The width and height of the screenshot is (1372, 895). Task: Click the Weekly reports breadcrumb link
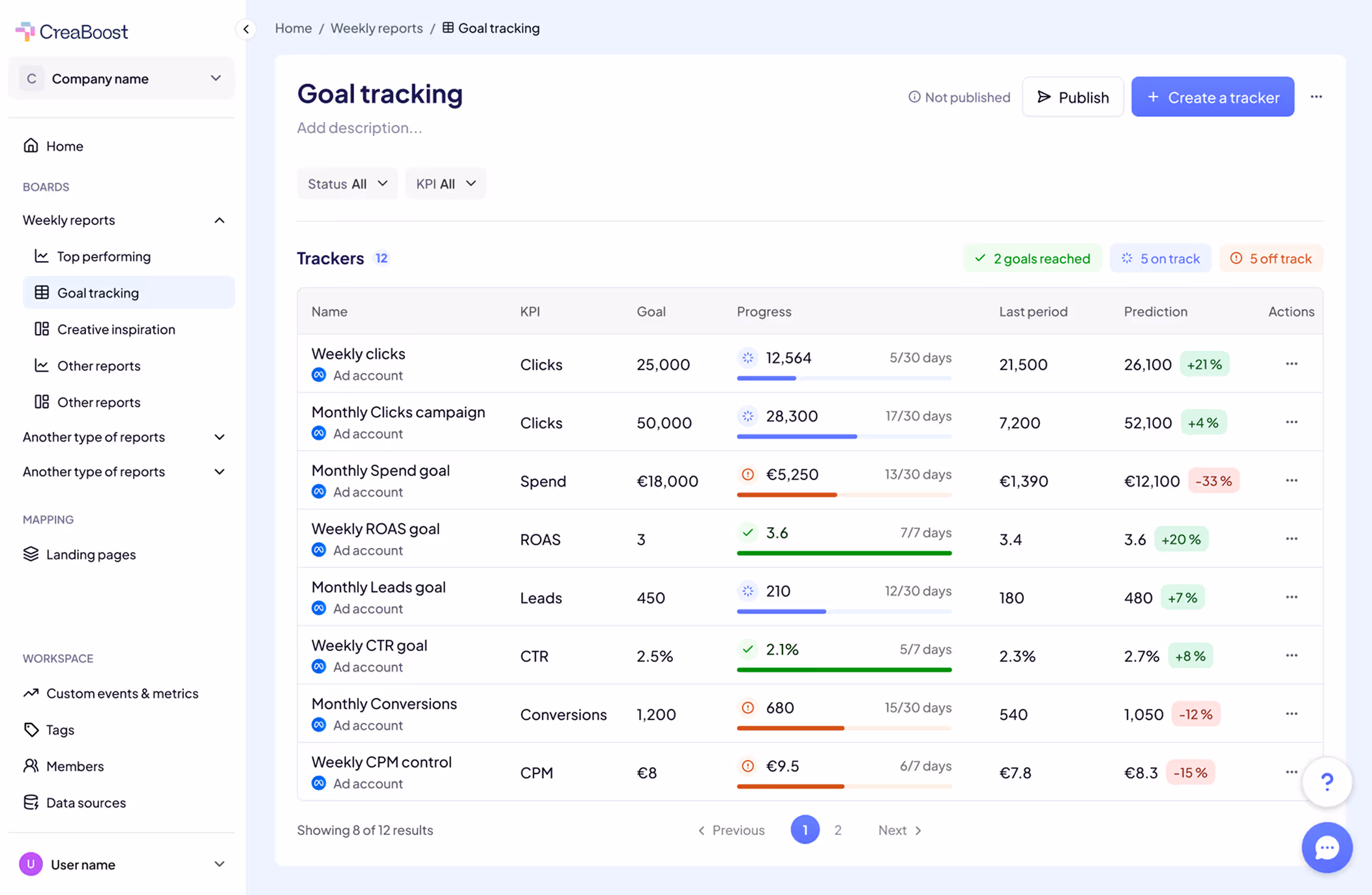376,28
